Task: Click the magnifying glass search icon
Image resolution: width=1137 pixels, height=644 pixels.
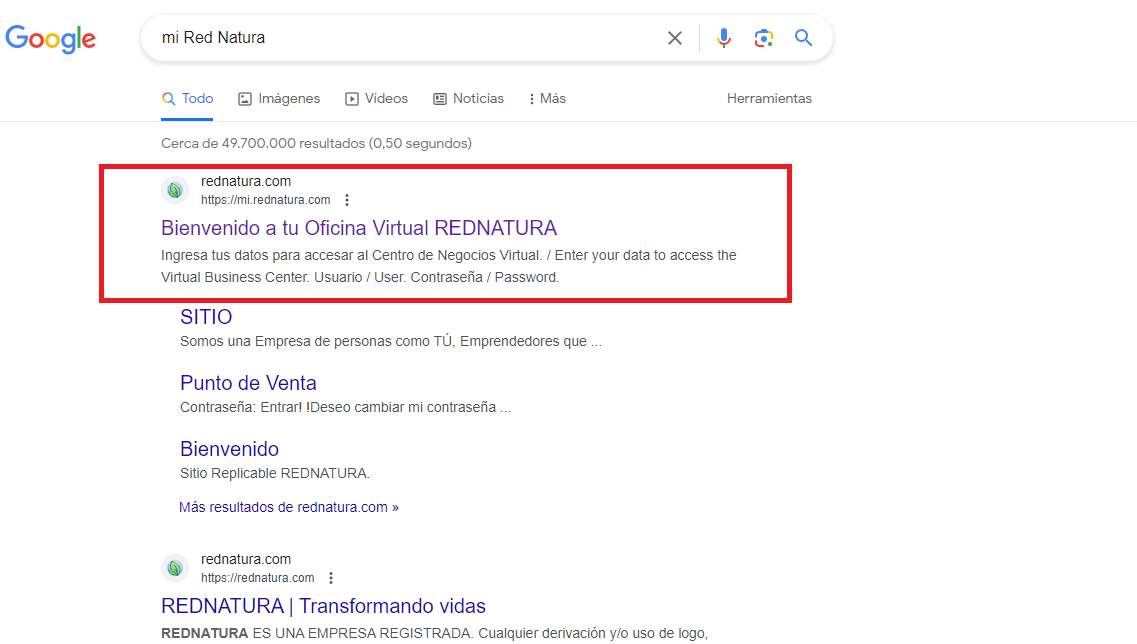Action: (803, 37)
